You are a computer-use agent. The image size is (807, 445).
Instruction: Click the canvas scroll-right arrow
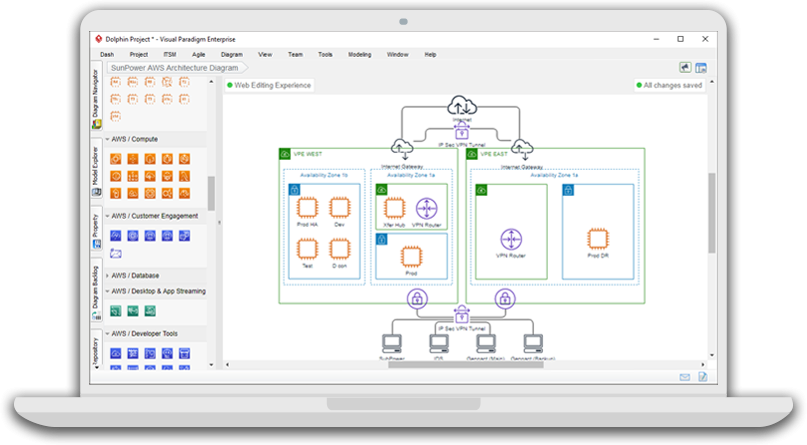703,365
